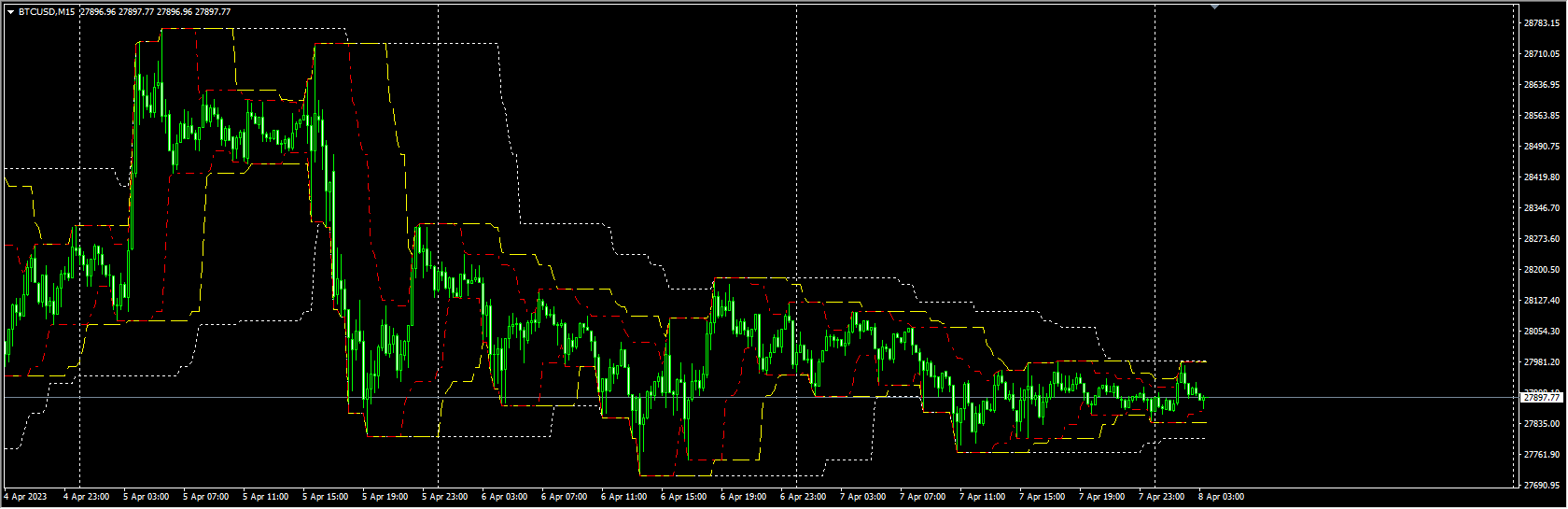
Task: Click the 27761.90 price scale label
Action: [1541, 455]
